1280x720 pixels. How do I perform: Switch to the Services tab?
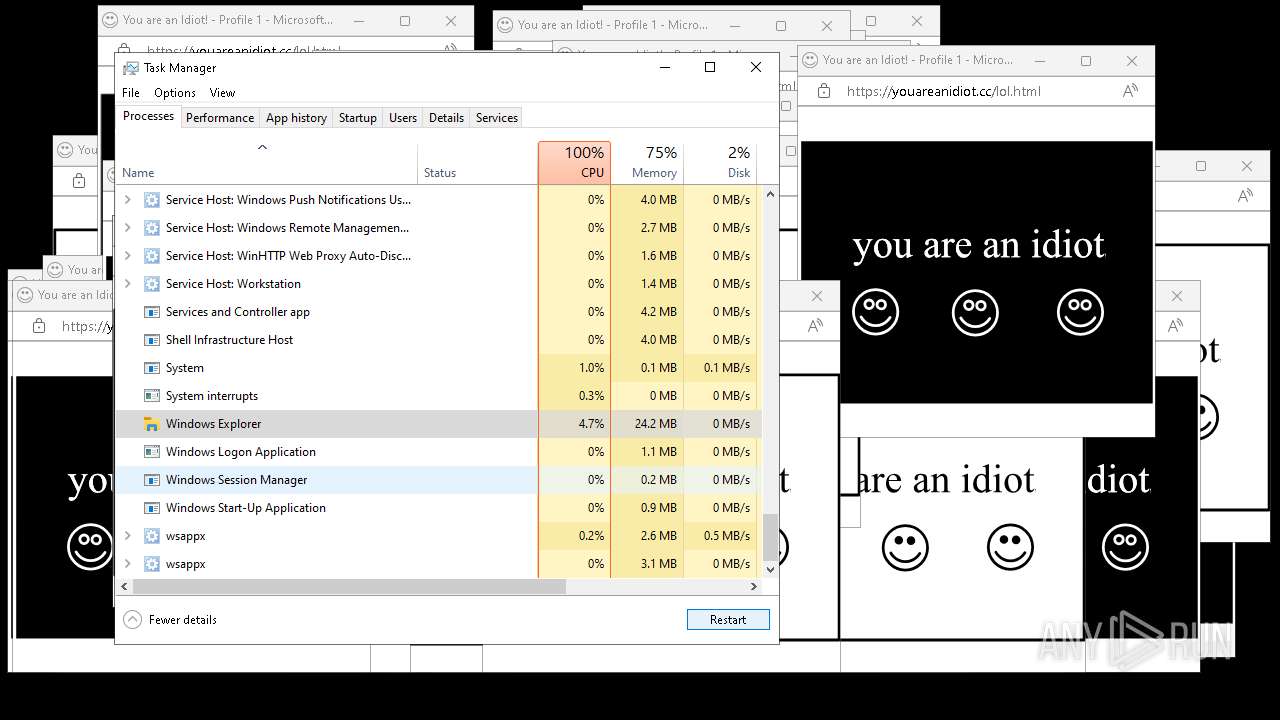[497, 118]
